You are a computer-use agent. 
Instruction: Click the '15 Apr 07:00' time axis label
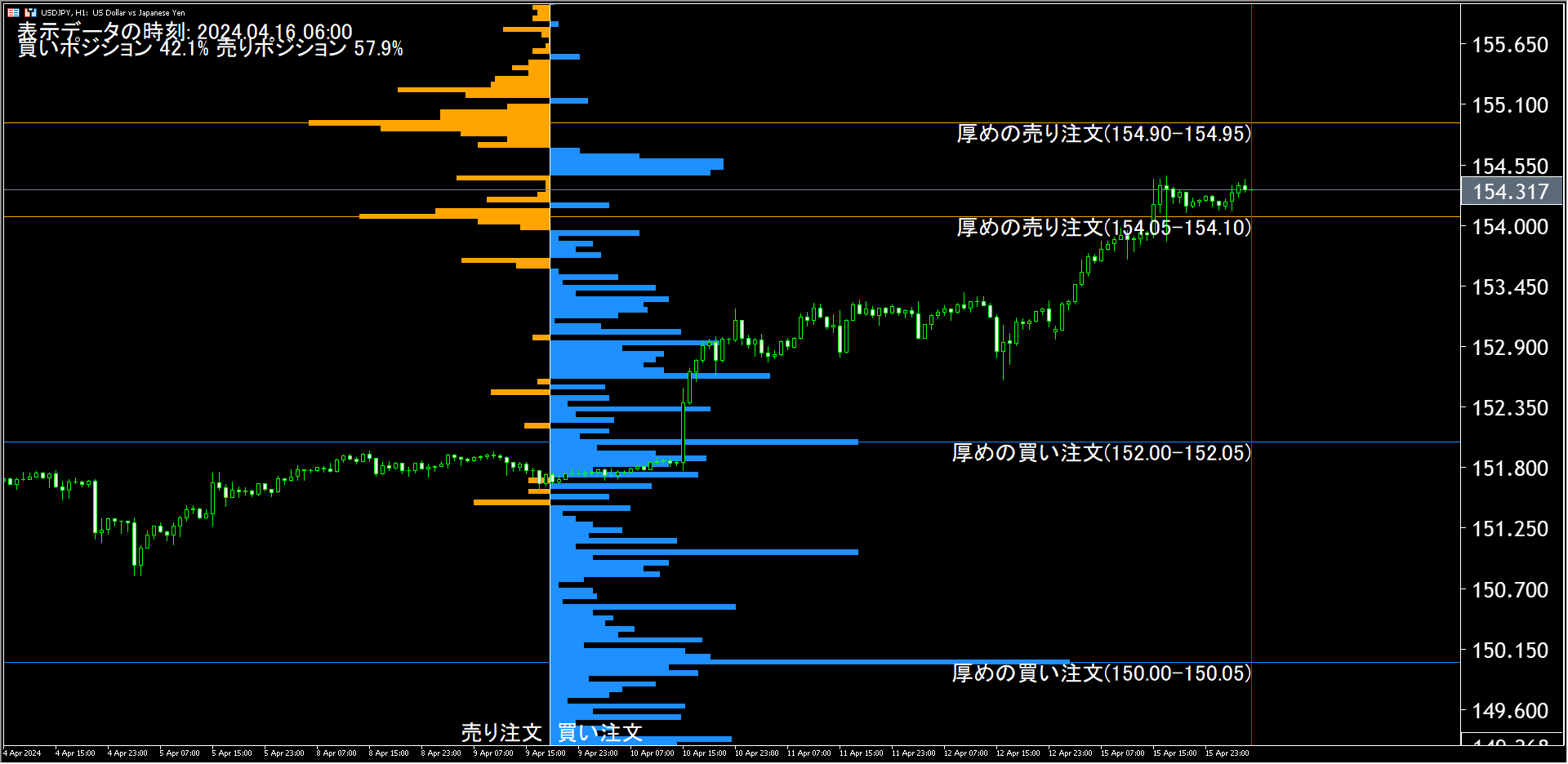(1122, 753)
